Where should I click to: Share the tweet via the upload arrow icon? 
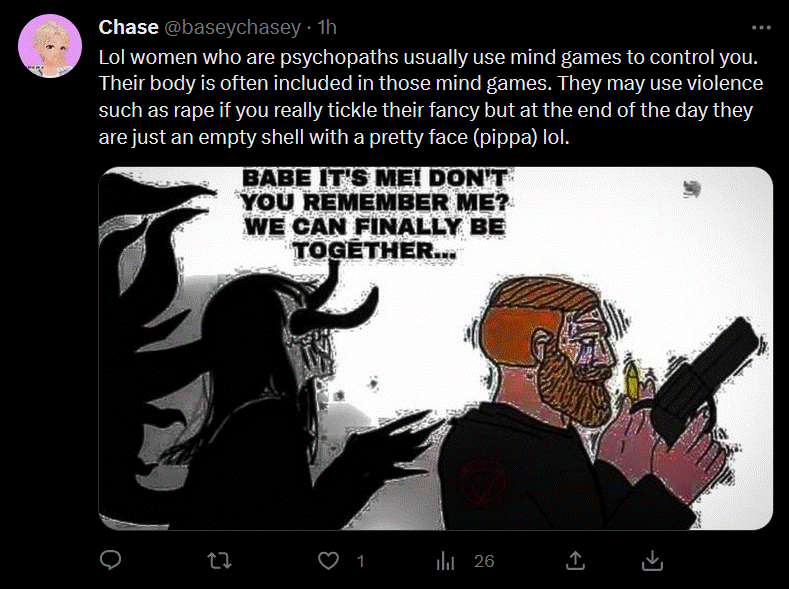575,560
